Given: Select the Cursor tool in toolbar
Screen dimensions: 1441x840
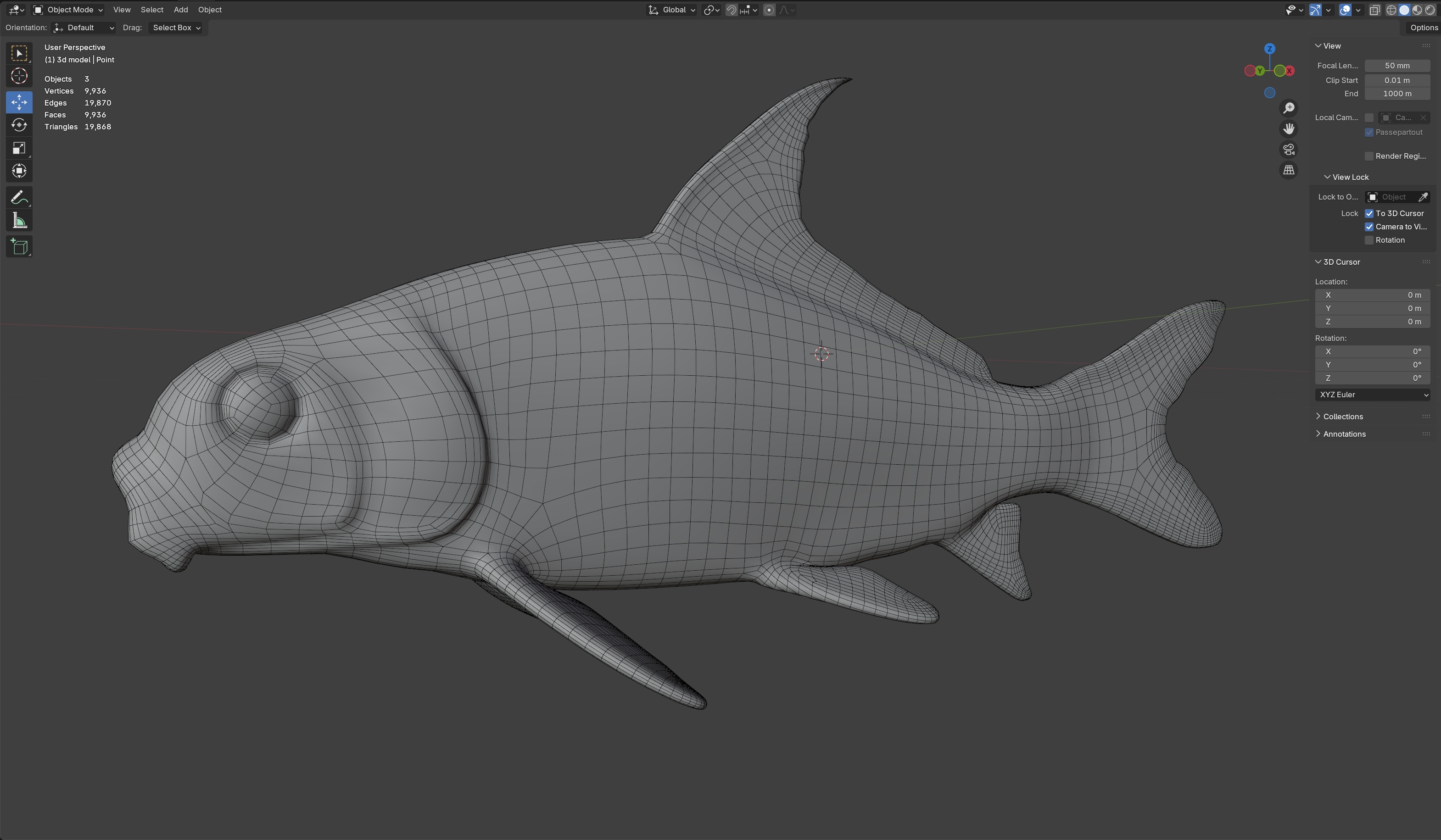Looking at the screenshot, I should (19, 76).
